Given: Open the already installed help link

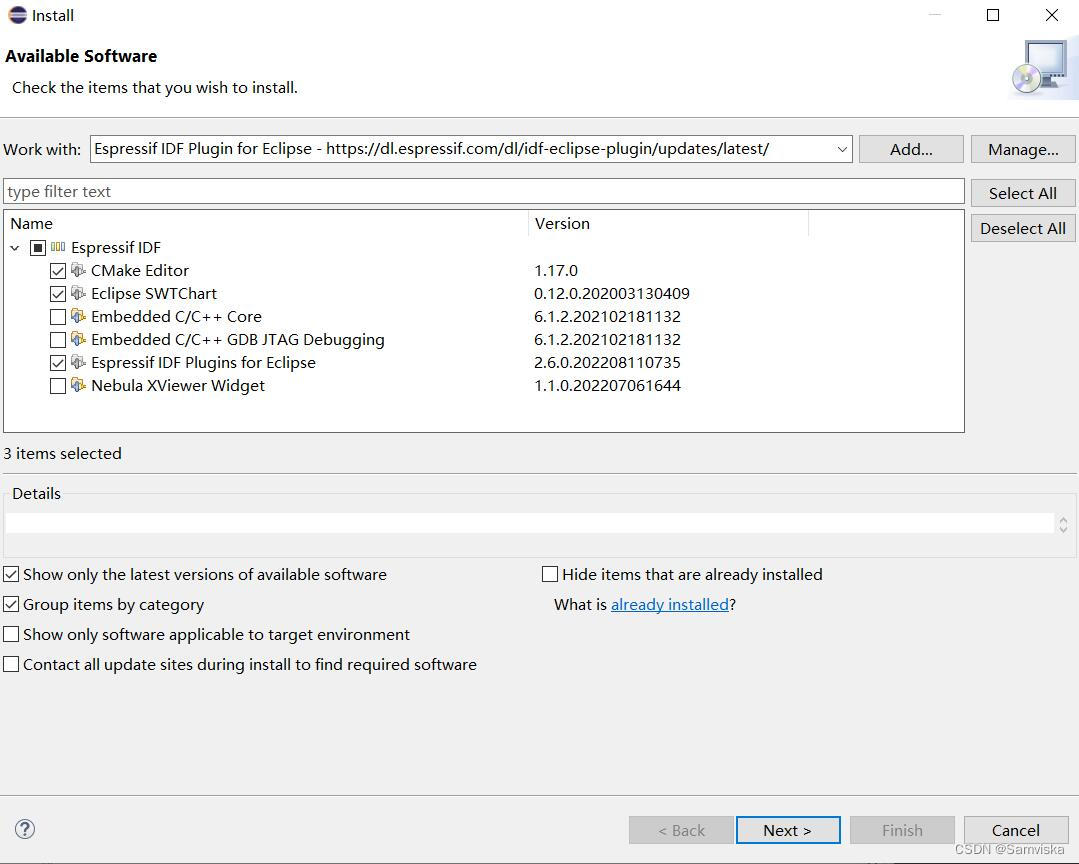Looking at the screenshot, I should pyautogui.click(x=669, y=604).
